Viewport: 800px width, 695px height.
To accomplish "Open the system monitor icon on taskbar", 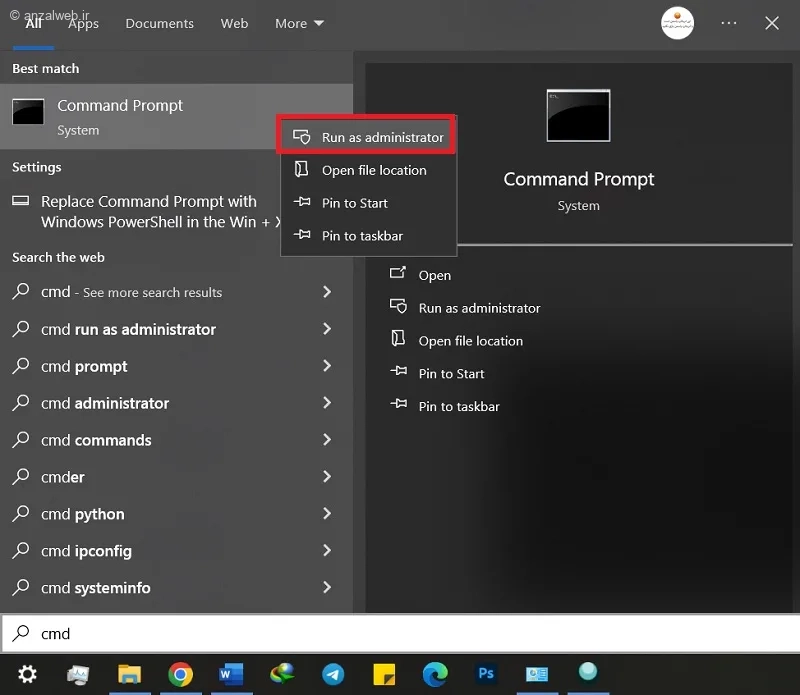I will 78,675.
